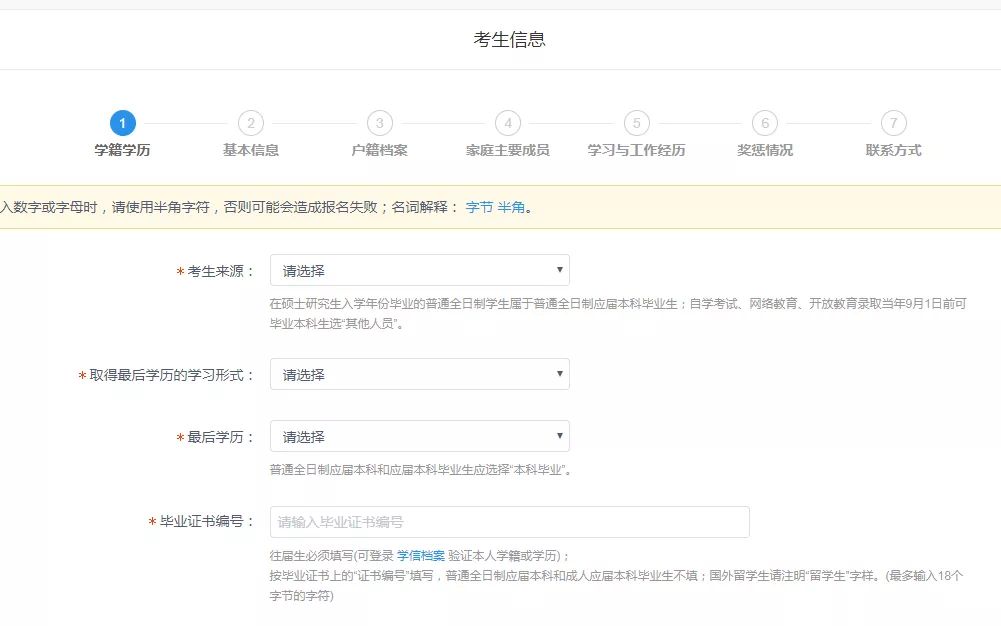This screenshot has width=1001, height=626.
Task: Click the 联系方式 step label
Action: tap(893, 150)
